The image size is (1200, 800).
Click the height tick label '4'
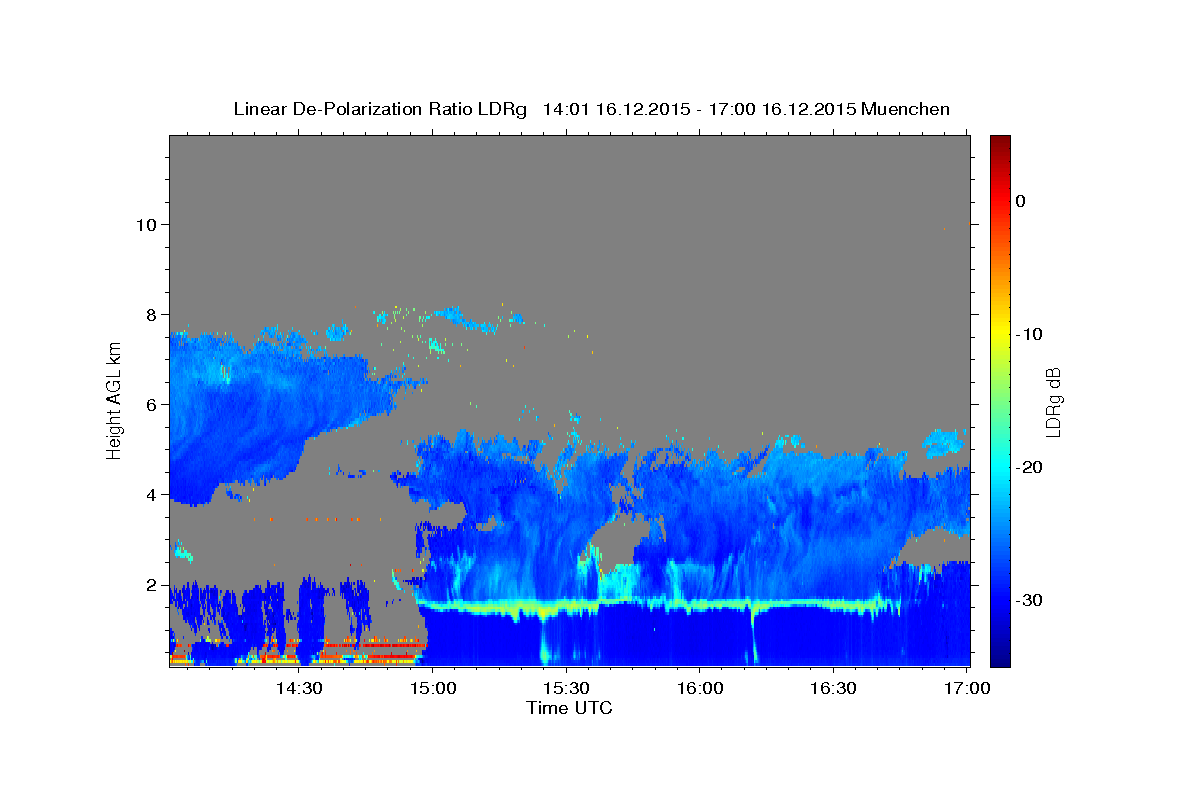click(x=152, y=494)
